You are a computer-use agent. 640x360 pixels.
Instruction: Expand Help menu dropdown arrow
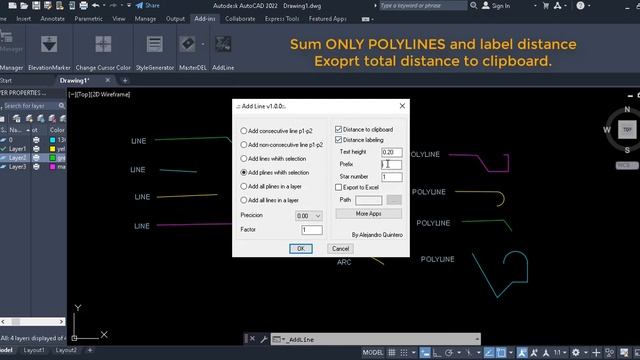[x=589, y=6]
